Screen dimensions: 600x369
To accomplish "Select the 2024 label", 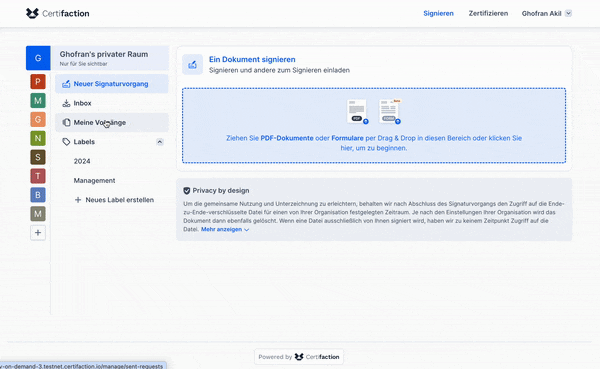I will pyautogui.click(x=82, y=161).
